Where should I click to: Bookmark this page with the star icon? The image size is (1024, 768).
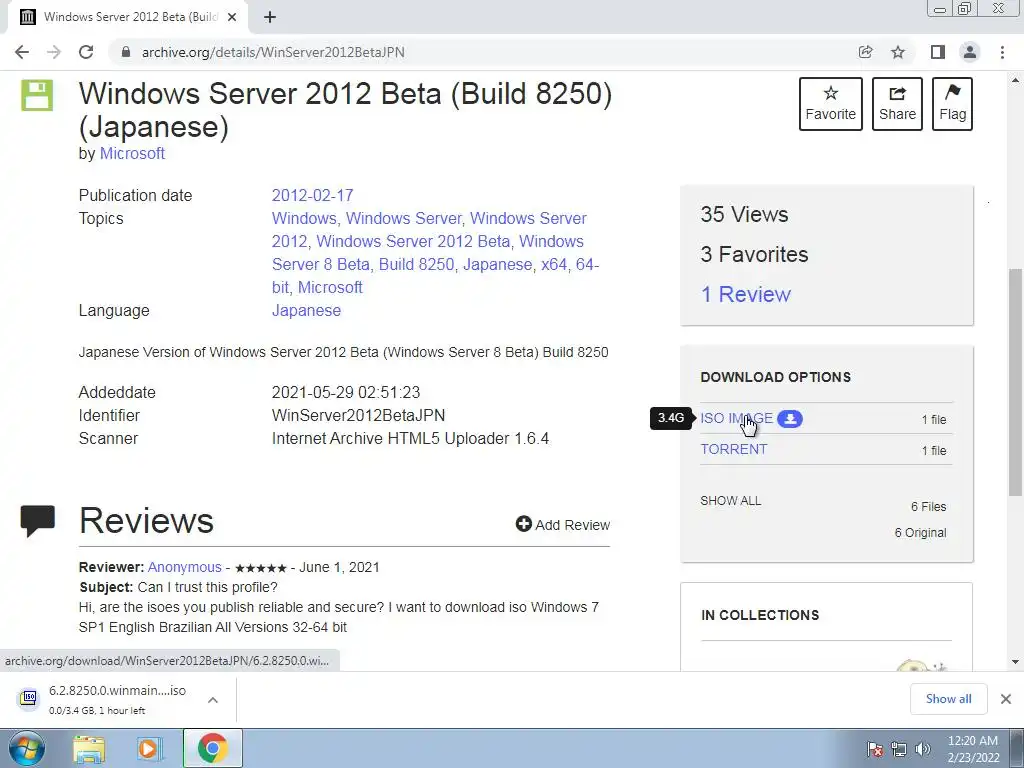[x=898, y=52]
